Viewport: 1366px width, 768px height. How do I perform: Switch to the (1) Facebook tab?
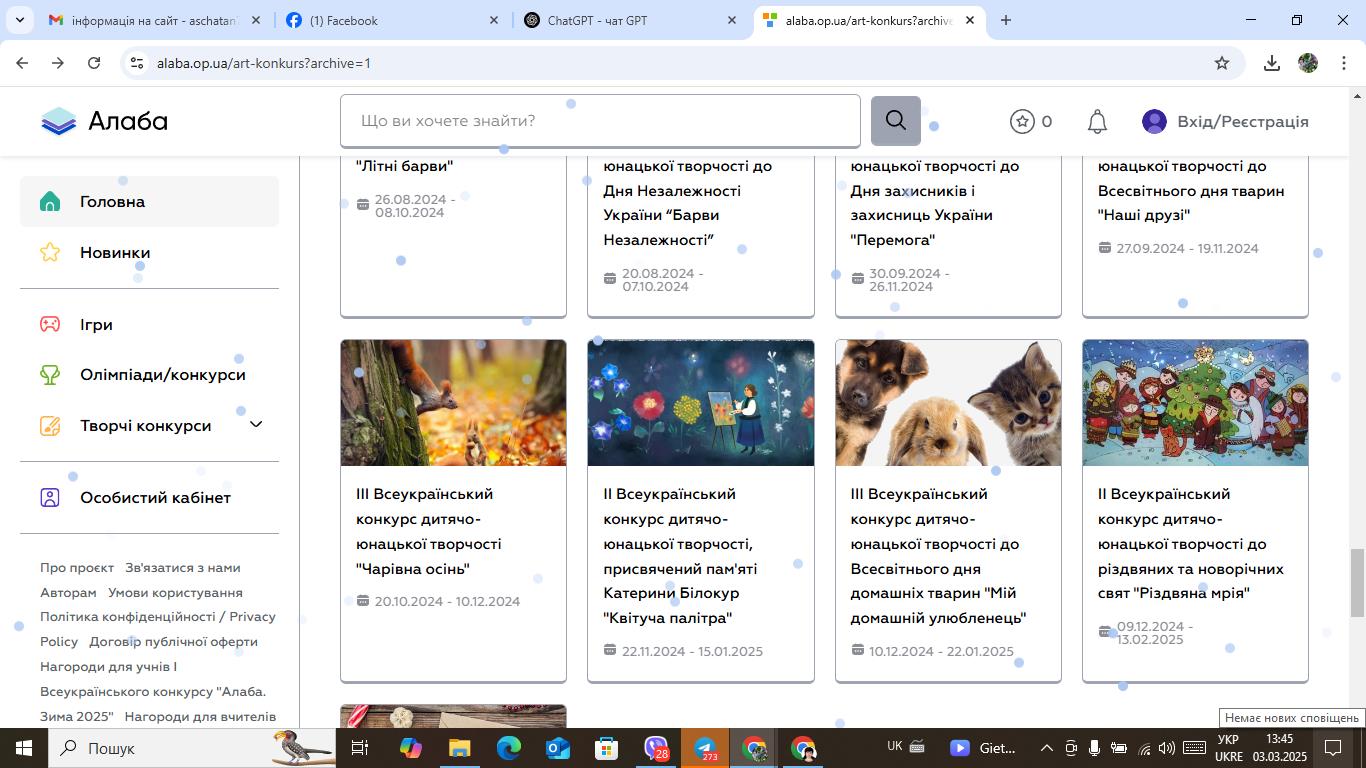click(x=392, y=20)
